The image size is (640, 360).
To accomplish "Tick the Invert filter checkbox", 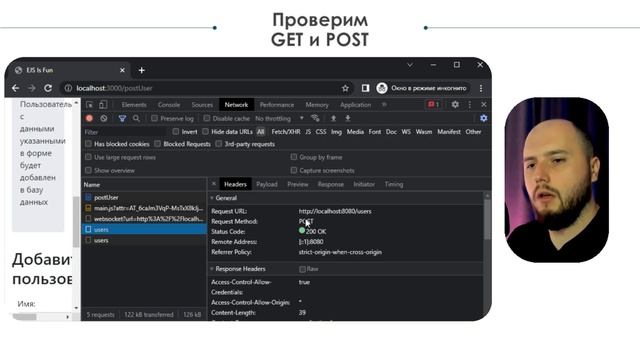I will [x=176, y=132].
